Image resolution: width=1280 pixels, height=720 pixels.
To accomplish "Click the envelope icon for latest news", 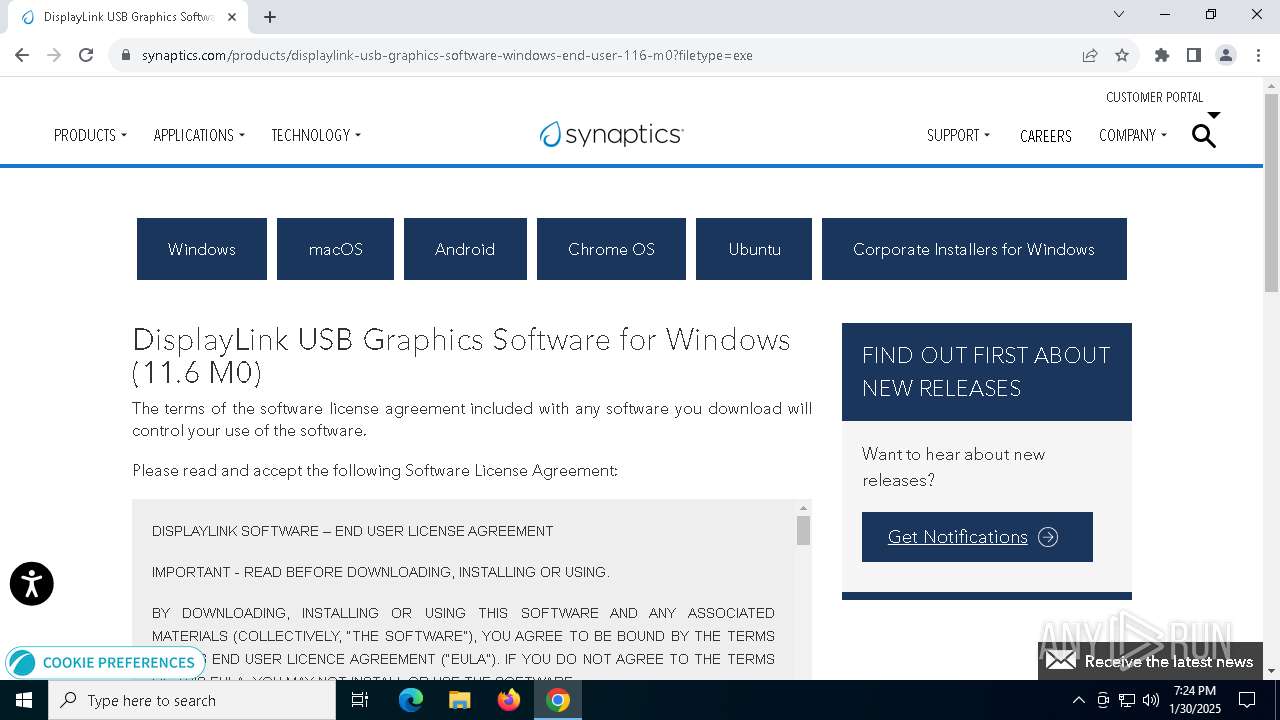I will (x=1061, y=661).
